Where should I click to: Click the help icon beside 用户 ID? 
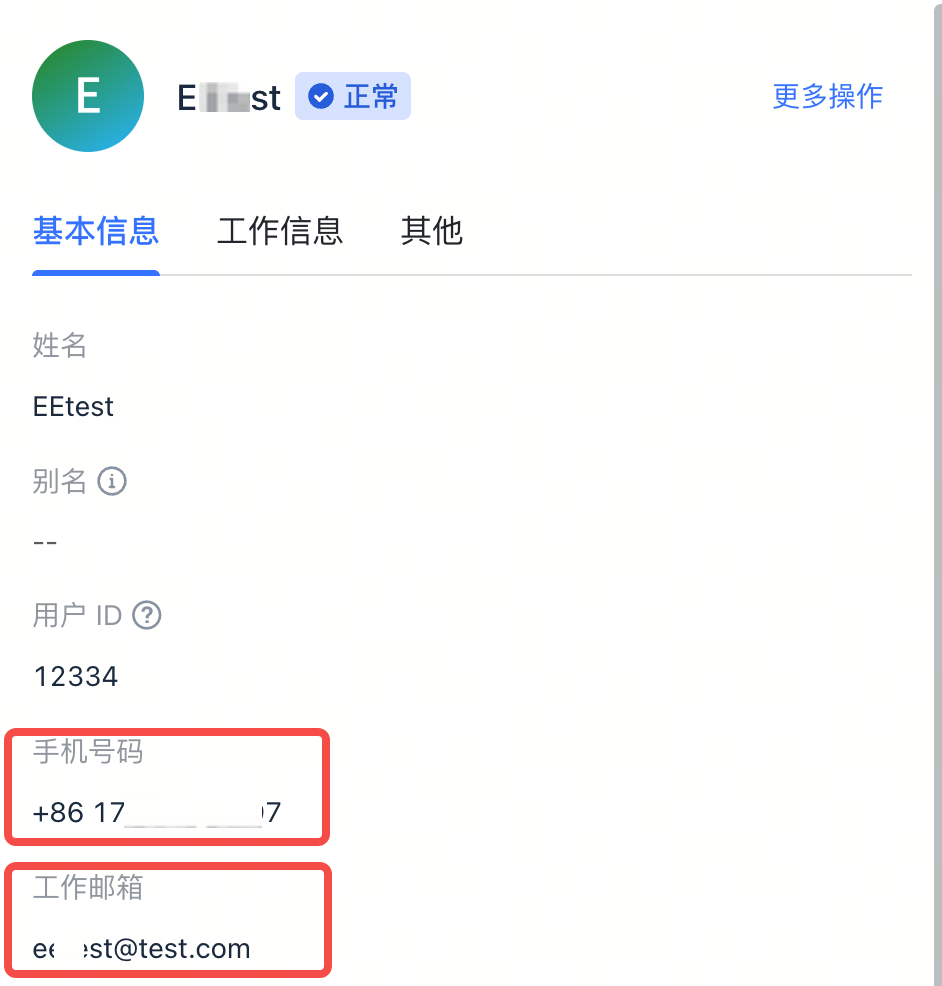(x=147, y=615)
